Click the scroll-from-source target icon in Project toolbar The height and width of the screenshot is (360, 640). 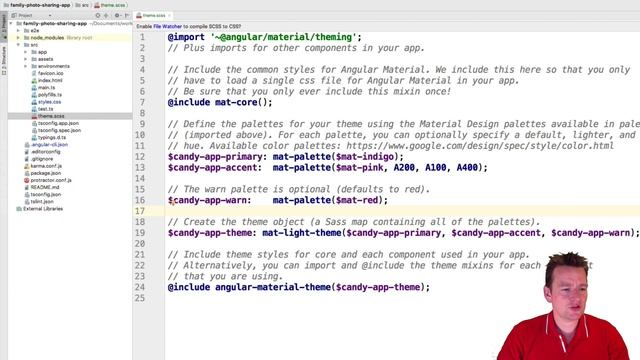coord(98,16)
